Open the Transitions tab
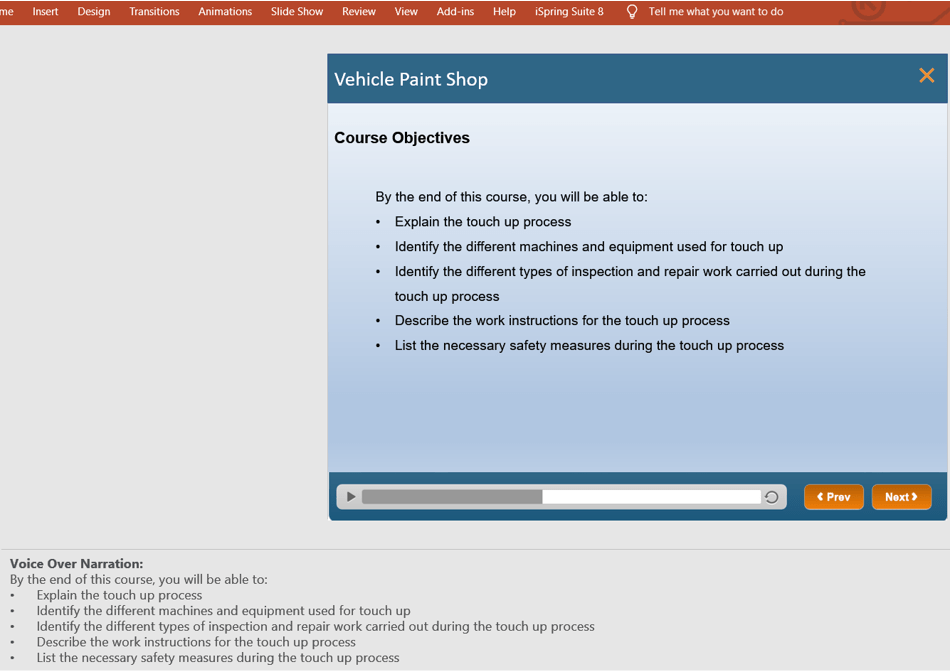Viewport: 950px width, 671px height. pos(154,12)
